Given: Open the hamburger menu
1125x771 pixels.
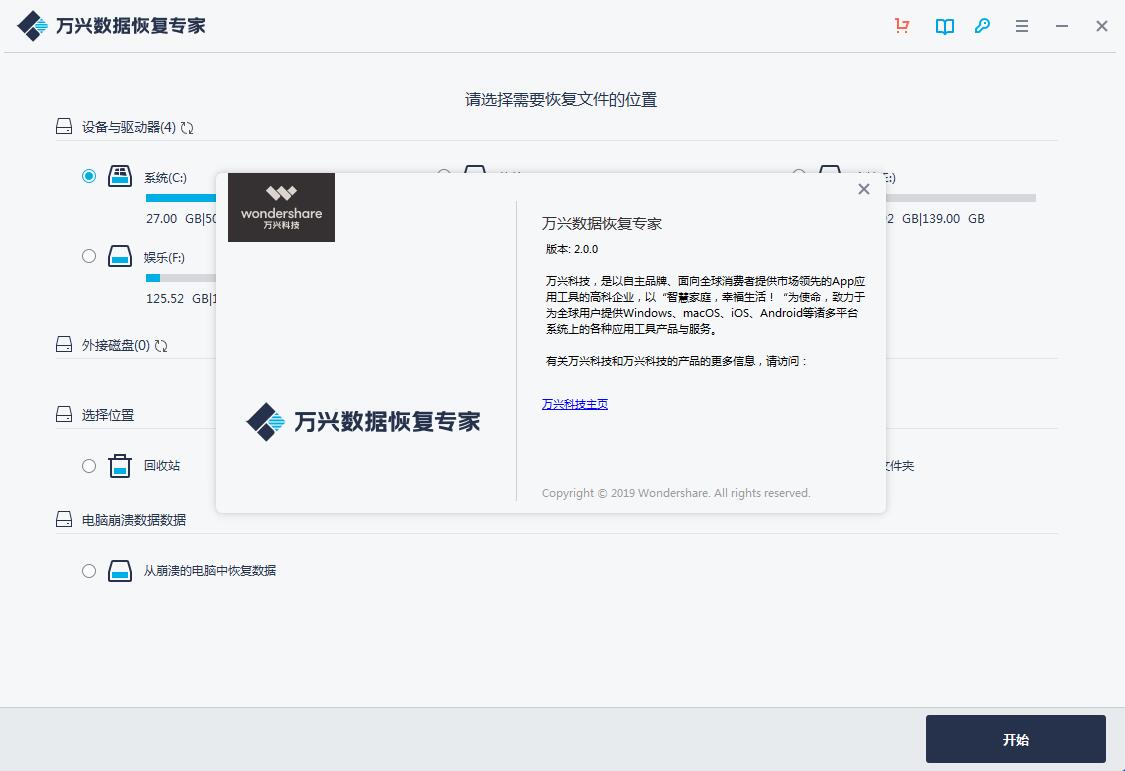Looking at the screenshot, I should (1021, 26).
